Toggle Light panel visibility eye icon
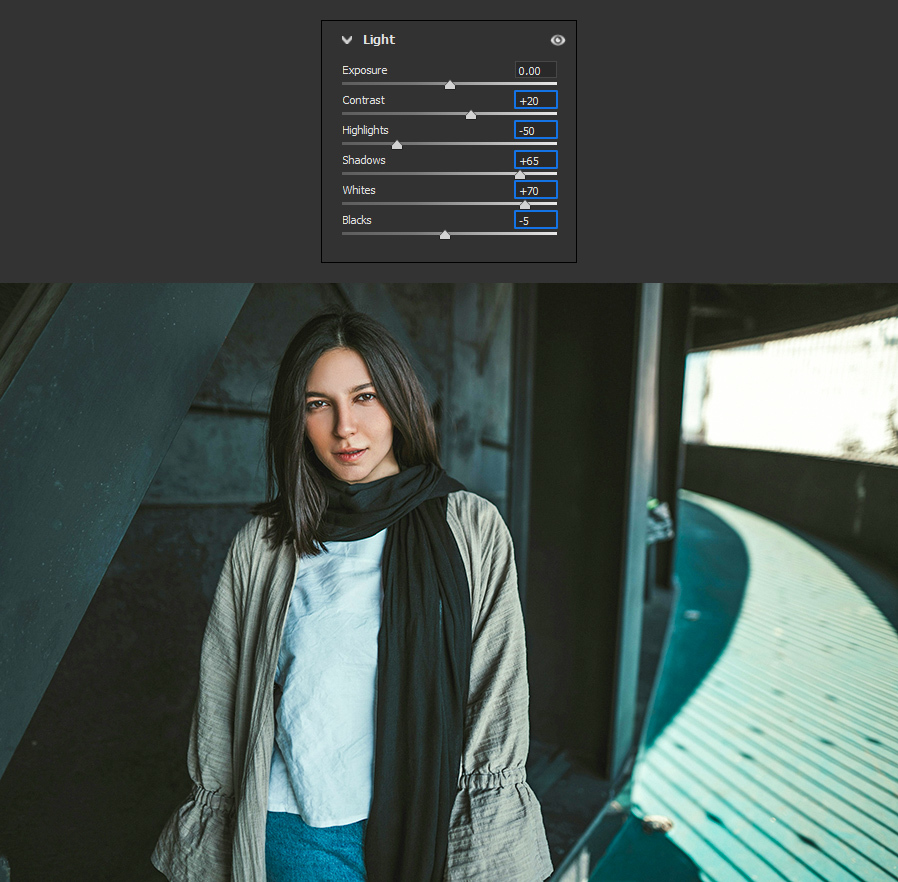This screenshot has width=898, height=882. (x=557, y=40)
